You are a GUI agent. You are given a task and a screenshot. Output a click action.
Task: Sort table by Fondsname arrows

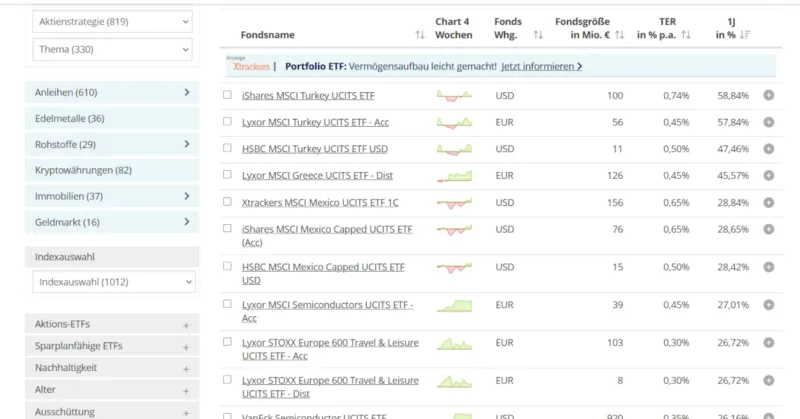click(x=419, y=35)
